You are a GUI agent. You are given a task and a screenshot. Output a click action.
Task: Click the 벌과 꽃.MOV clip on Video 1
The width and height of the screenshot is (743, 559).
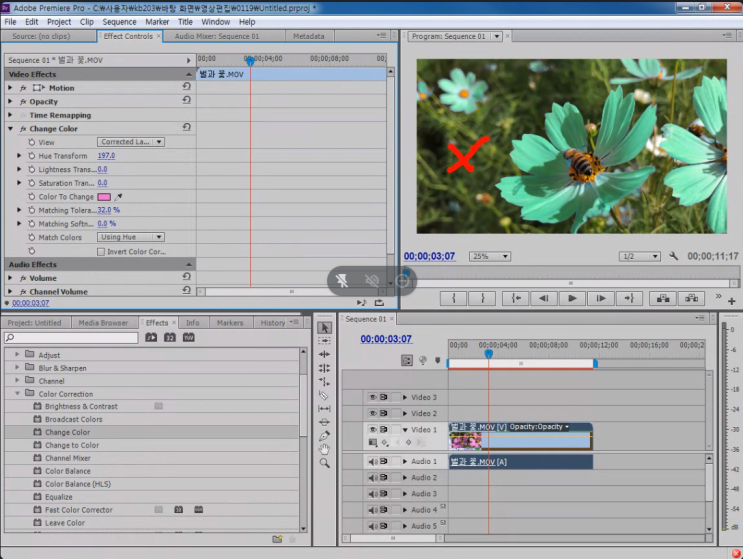(530, 441)
